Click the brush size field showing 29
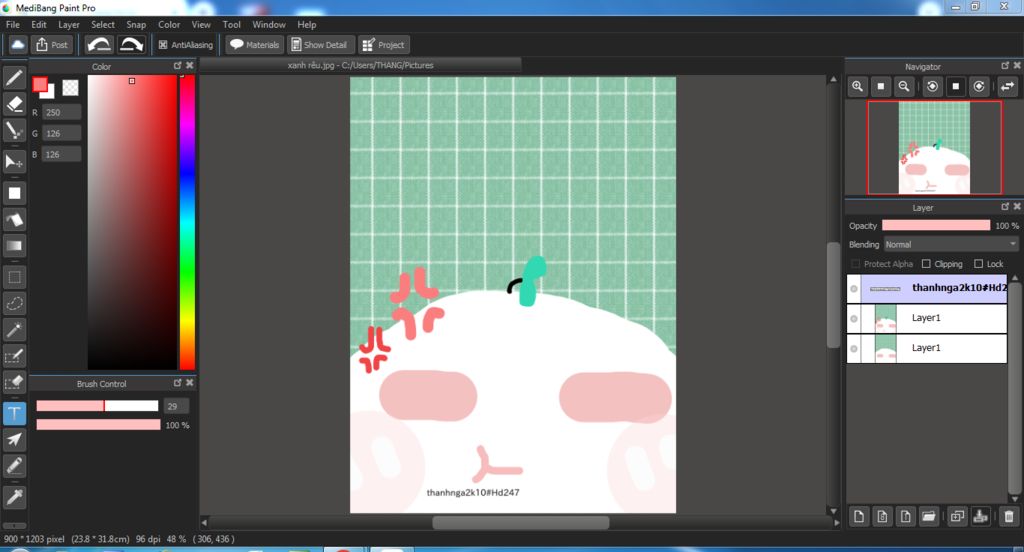Viewport: 1024px width, 552px height. tap(176, 406)
